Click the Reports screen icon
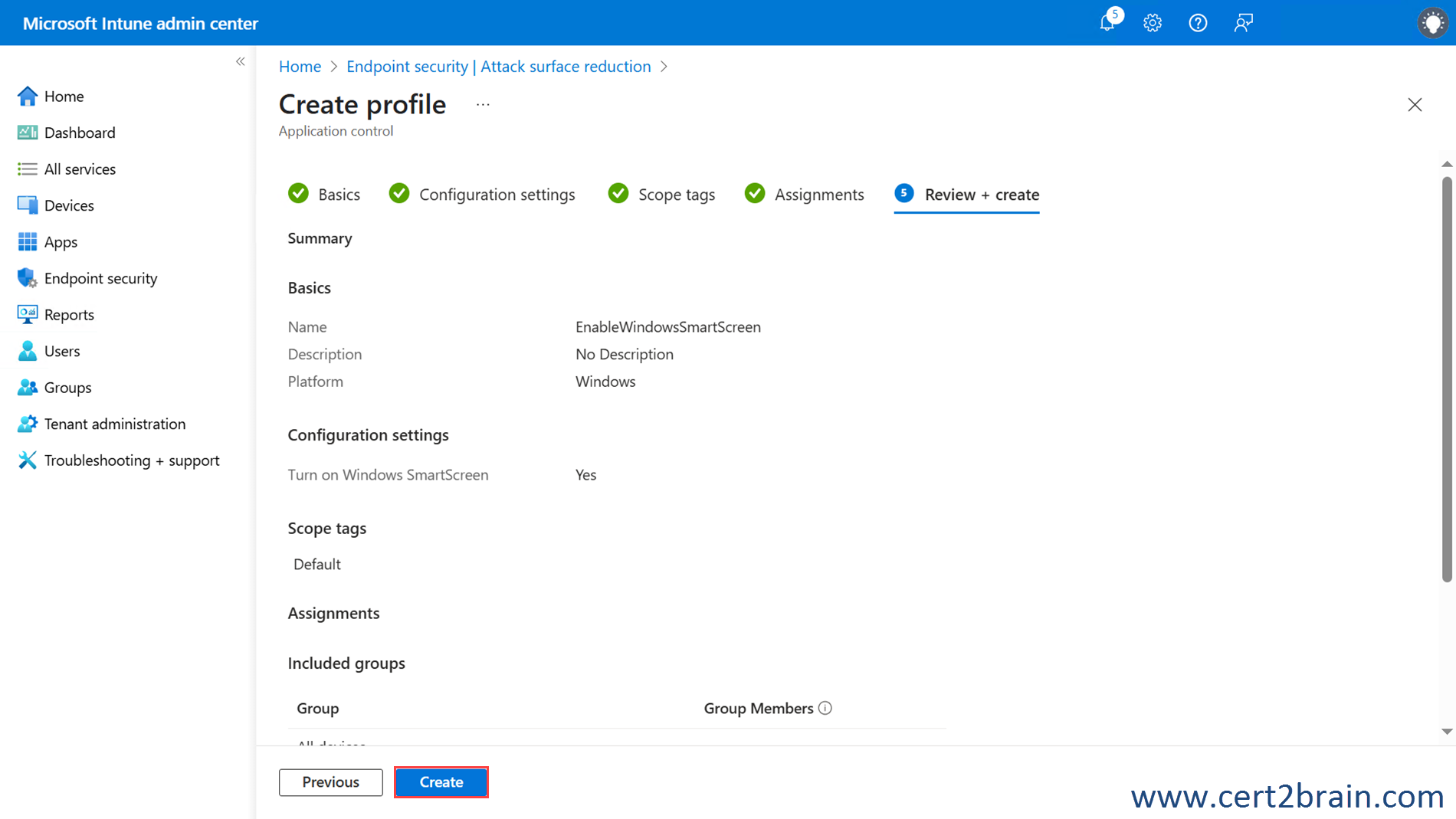1456x819 pixels. pos(28,314)
